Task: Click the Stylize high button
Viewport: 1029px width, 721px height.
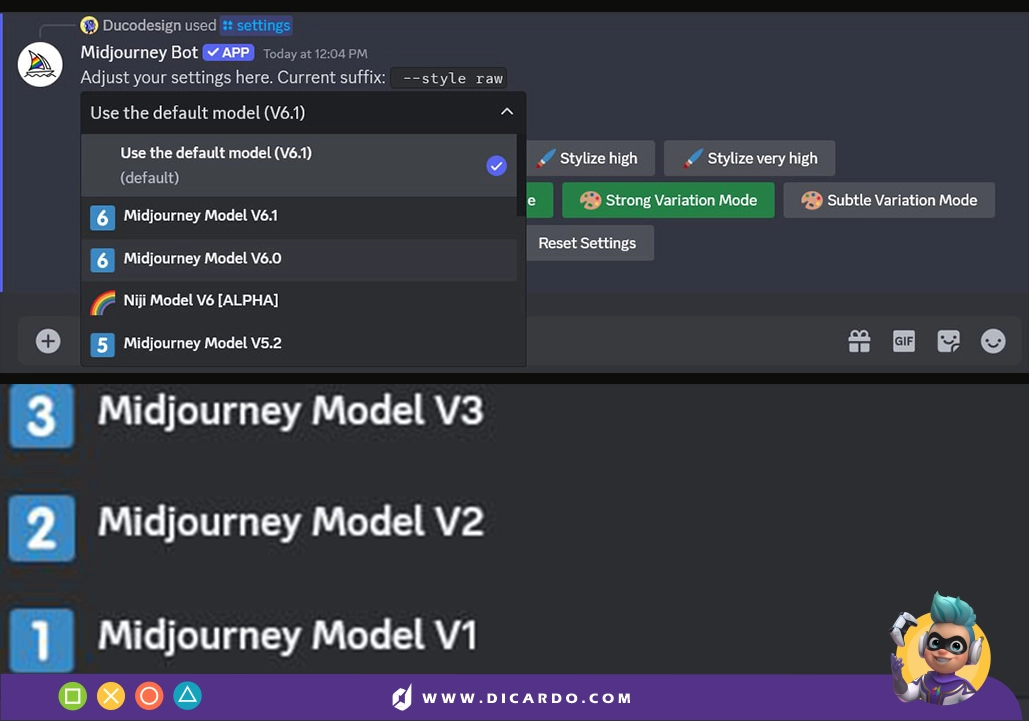Action: tap(591, 158)
